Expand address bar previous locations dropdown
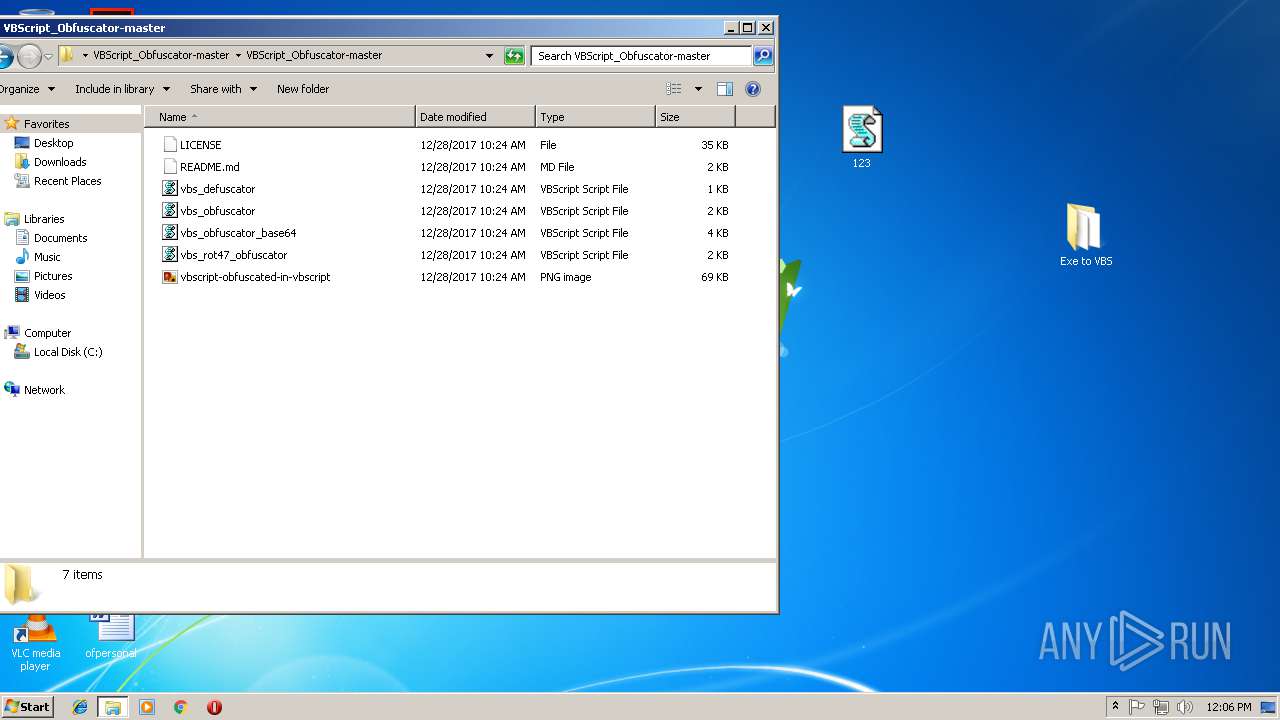 (x=489, y=56)
